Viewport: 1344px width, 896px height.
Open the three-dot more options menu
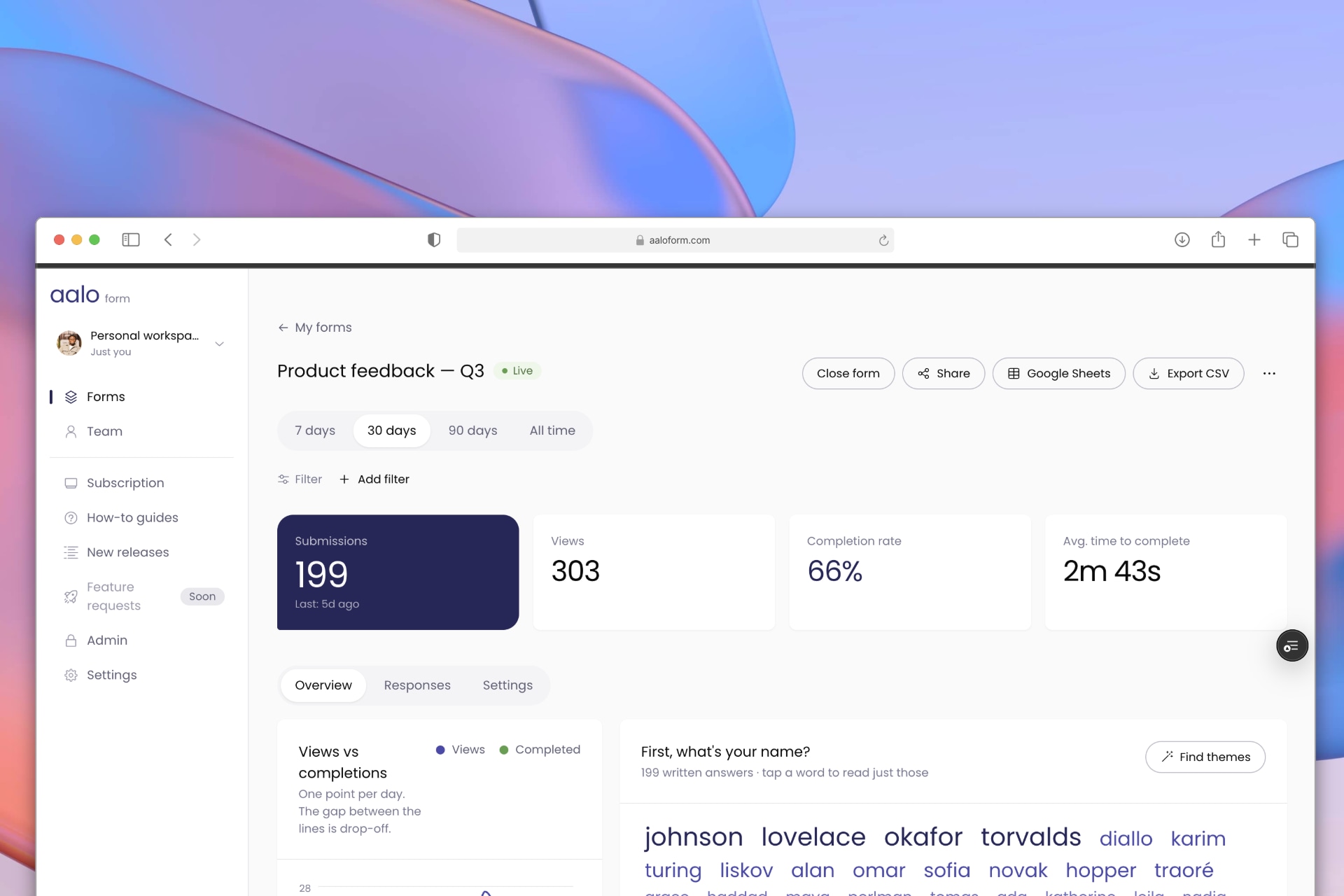coord(1269,374)
